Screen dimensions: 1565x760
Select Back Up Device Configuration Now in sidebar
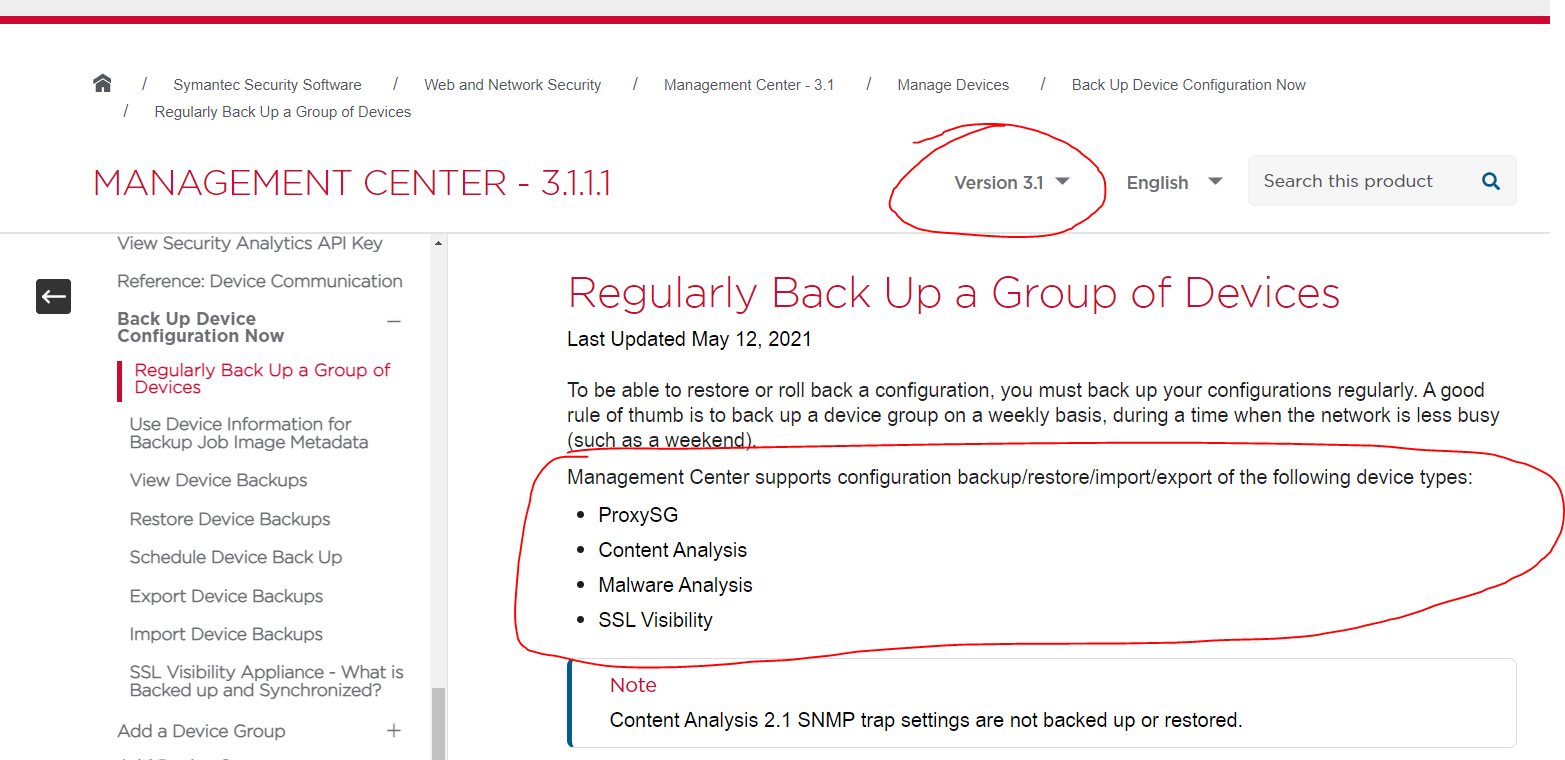(x=200, y=327)
